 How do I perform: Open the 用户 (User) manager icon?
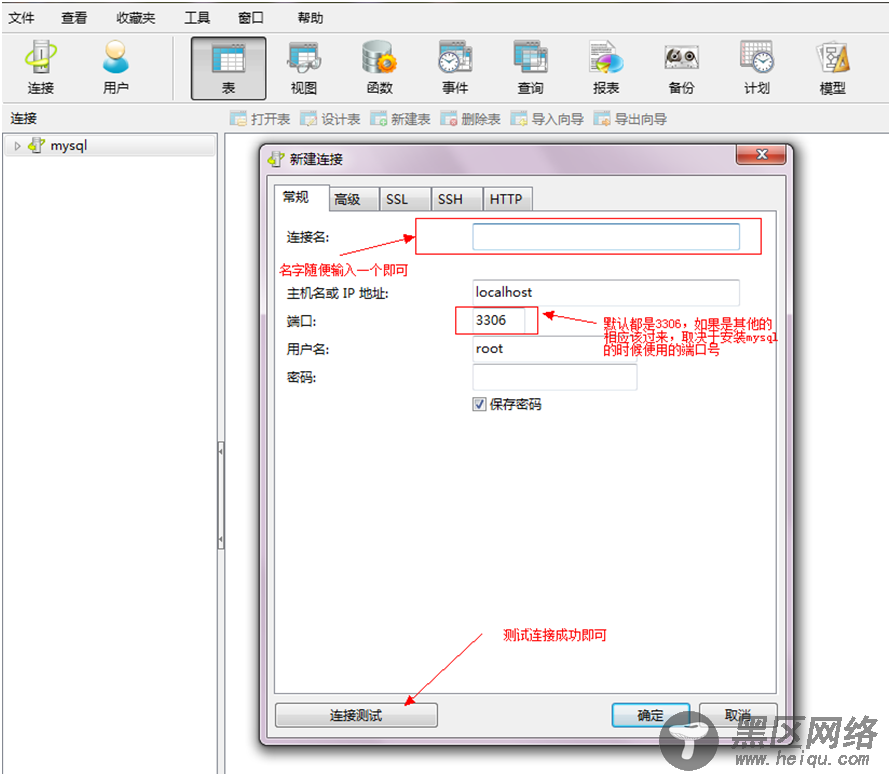coord(116,68)
